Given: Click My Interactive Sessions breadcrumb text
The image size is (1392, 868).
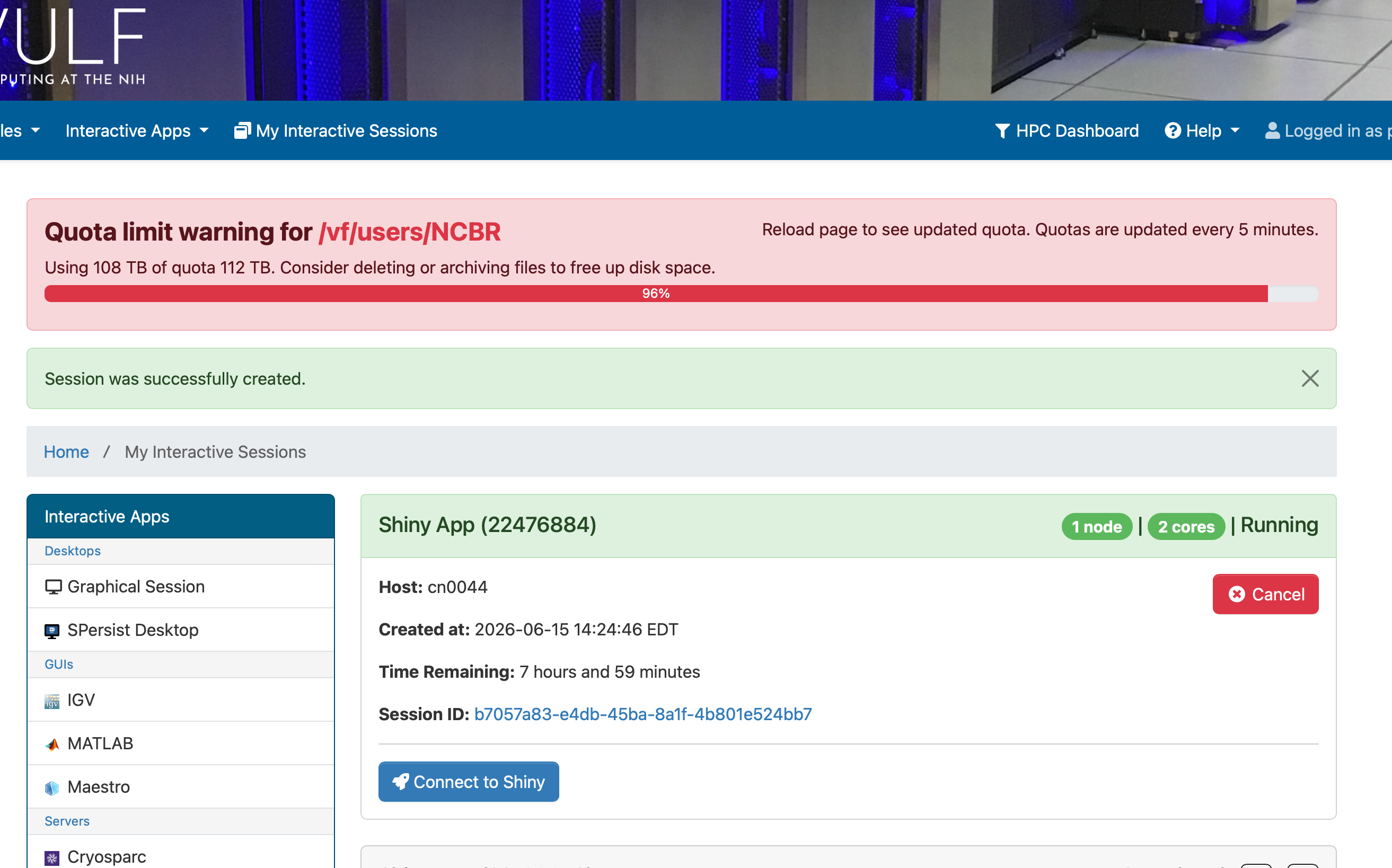Looking at the screenshot, I should [215, 452].
